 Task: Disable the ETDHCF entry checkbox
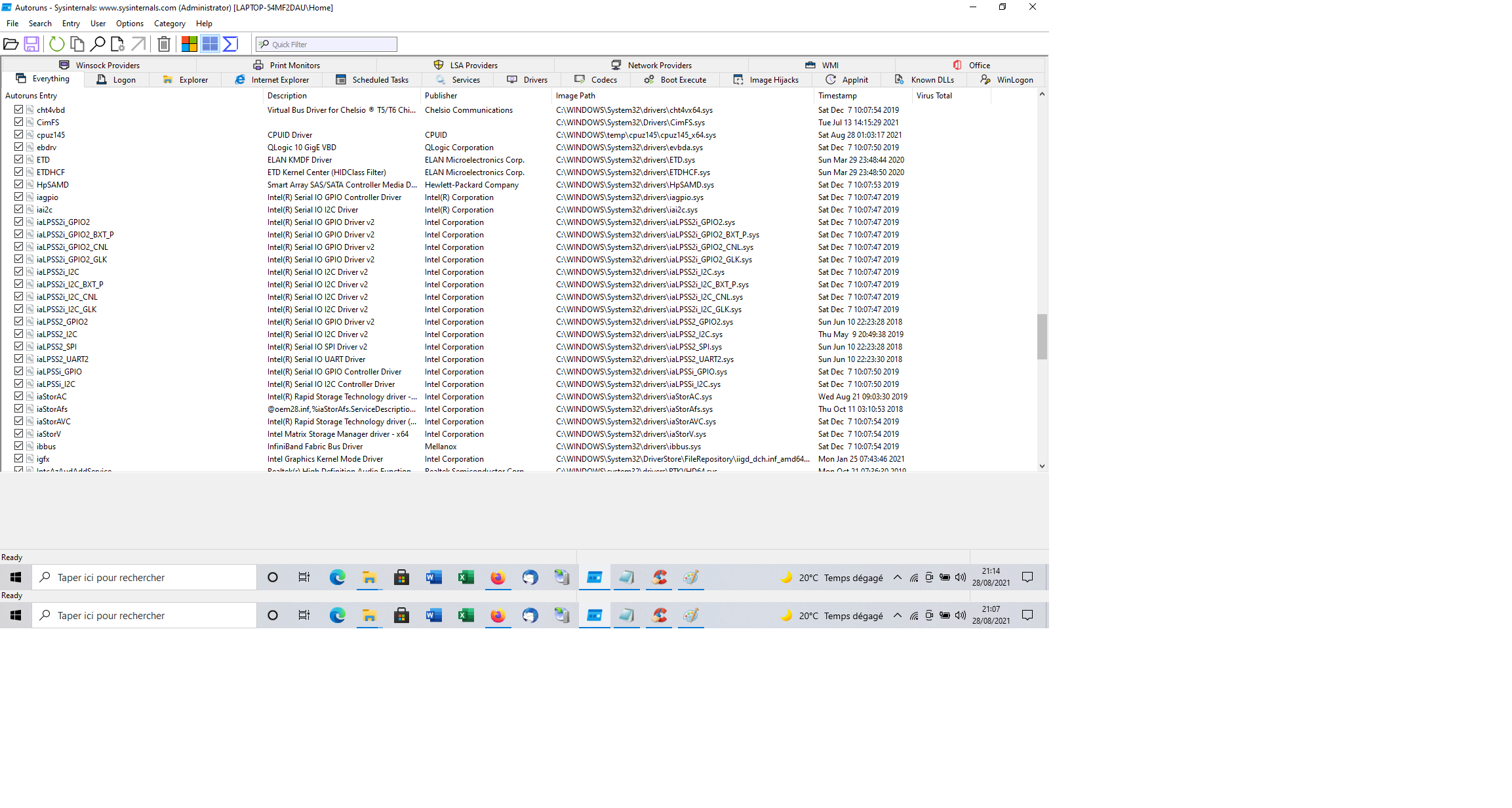pos(19,172)
